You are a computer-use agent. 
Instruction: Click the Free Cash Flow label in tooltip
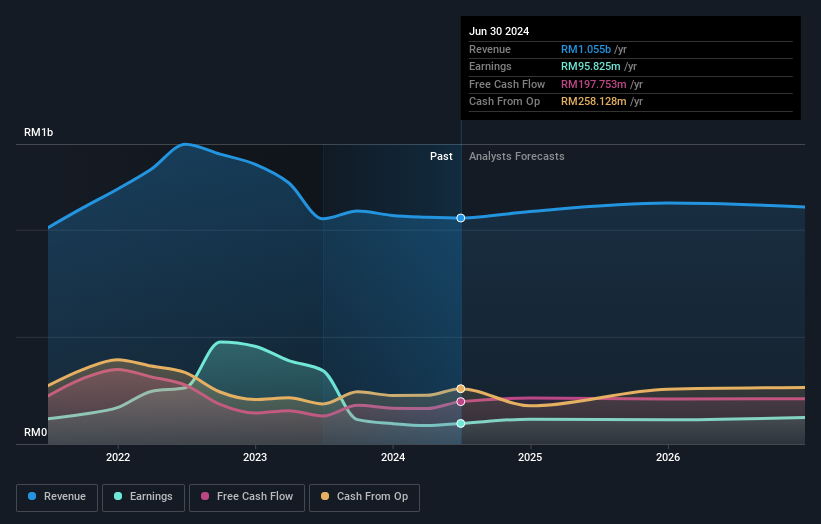click(507, 84)
